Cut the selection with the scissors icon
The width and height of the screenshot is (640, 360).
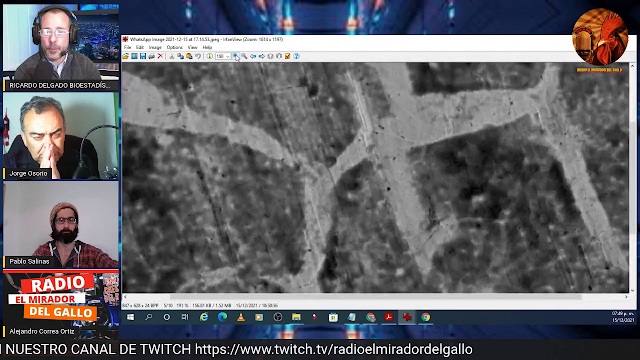coord(172,56)
